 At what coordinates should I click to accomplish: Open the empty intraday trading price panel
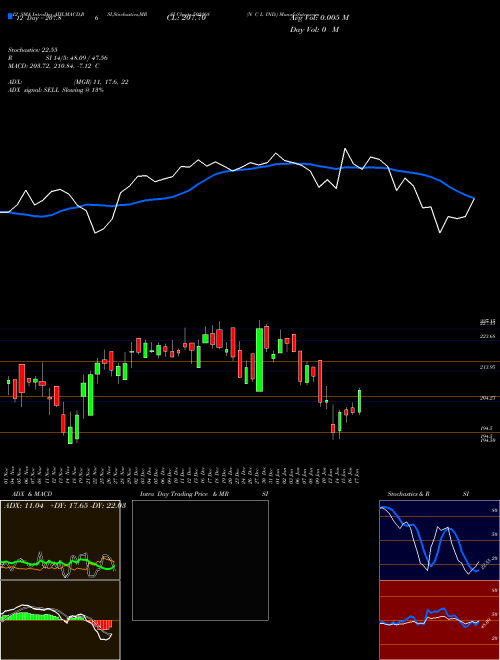point(200,560)
